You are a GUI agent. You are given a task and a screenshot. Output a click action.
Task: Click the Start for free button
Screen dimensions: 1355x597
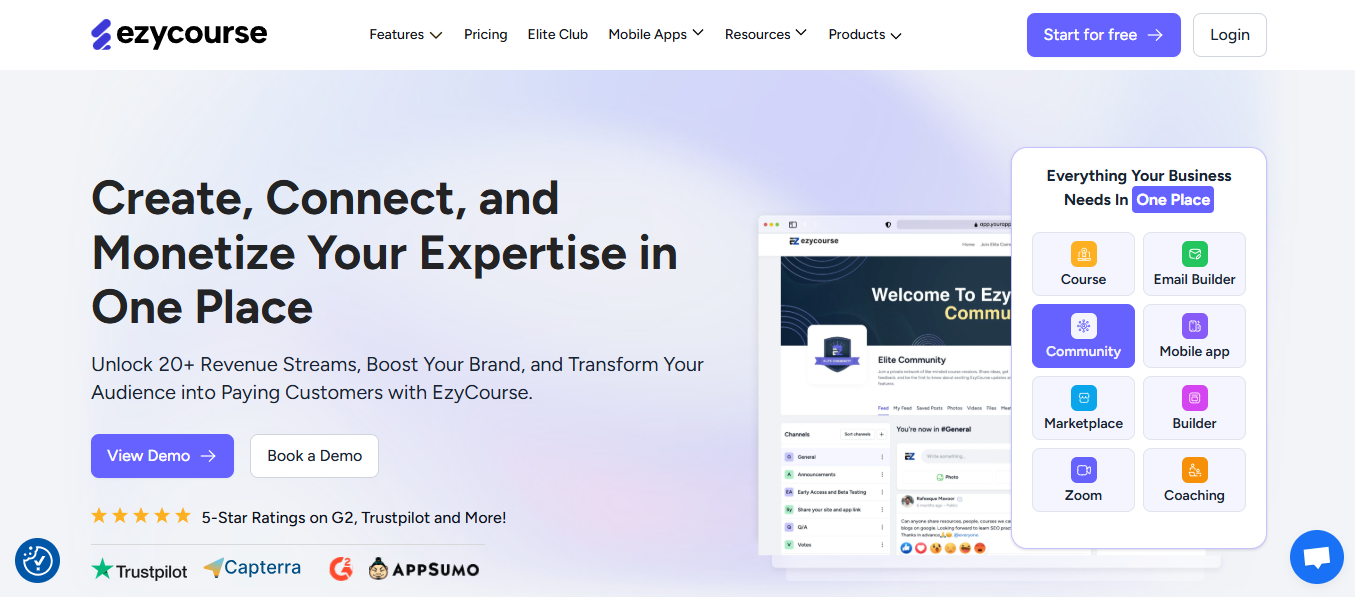1103,35
